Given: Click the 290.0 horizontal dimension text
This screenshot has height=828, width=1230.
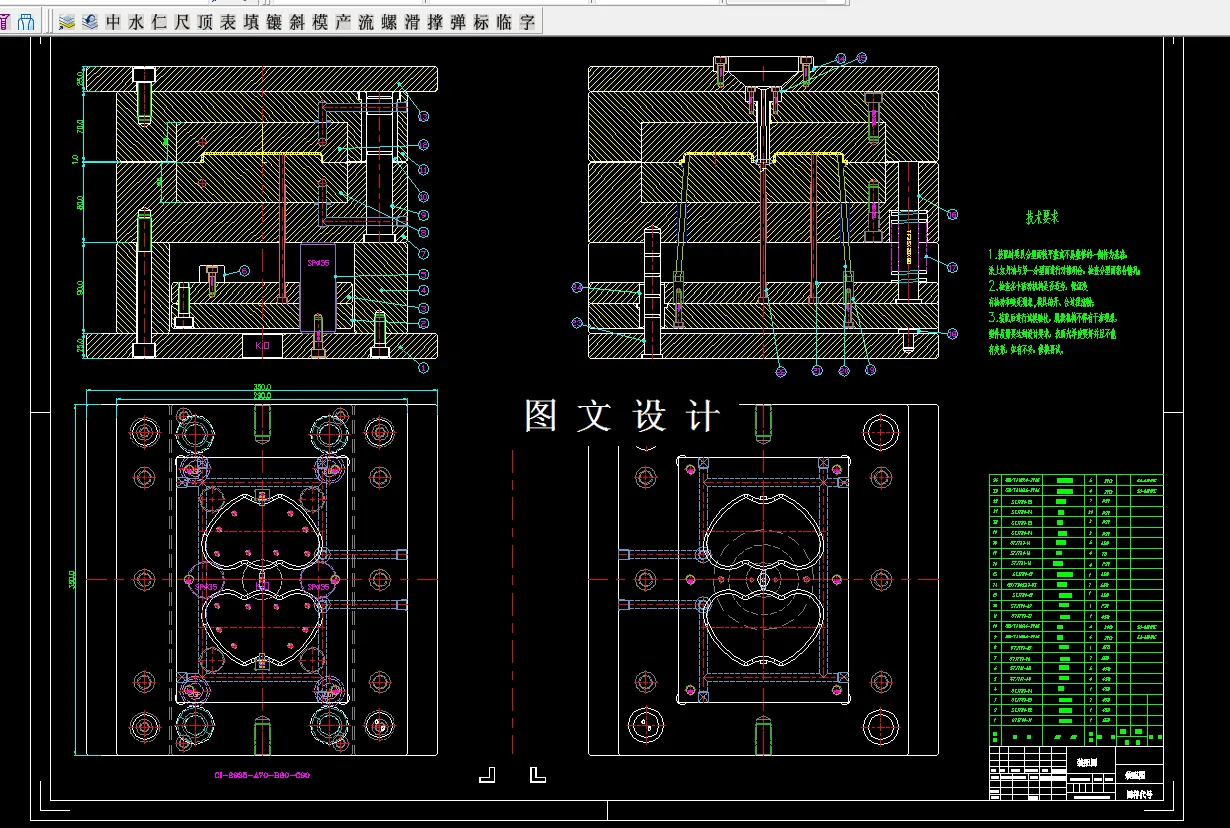Looking at the screenshot, I should (261, 397).
